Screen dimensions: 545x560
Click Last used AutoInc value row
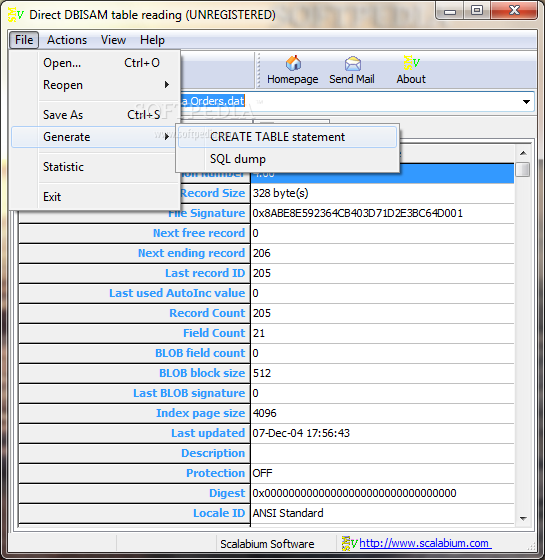click(266, 293)
